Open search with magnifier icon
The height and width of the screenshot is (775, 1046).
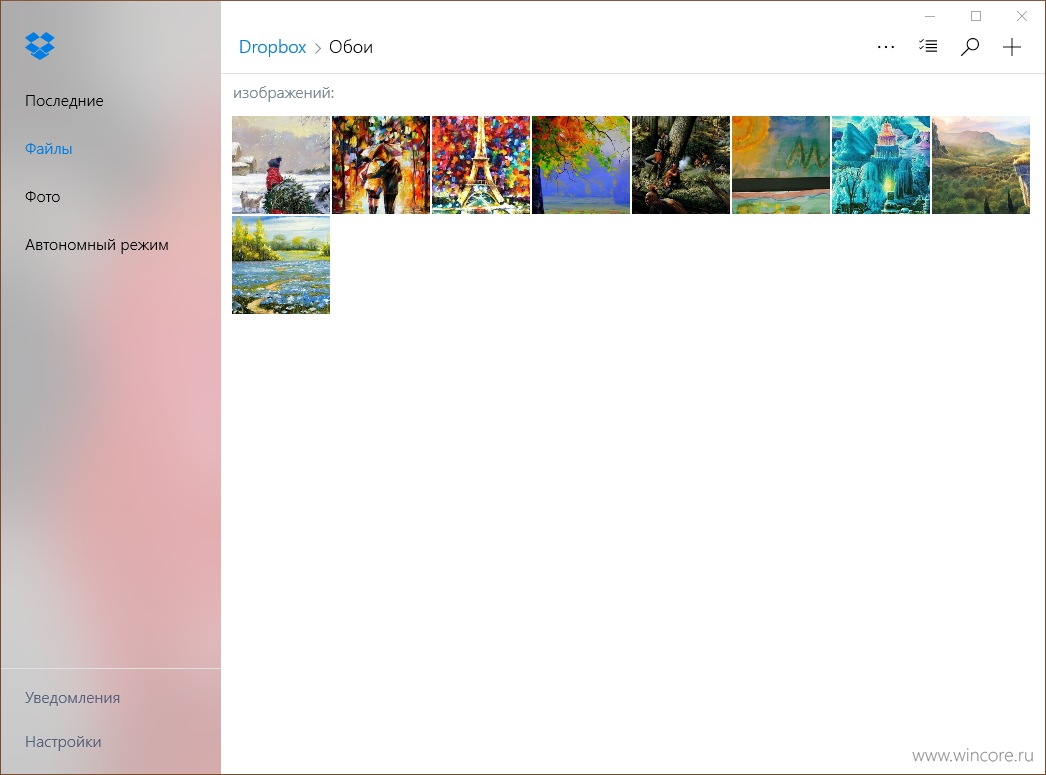(969, 47)
